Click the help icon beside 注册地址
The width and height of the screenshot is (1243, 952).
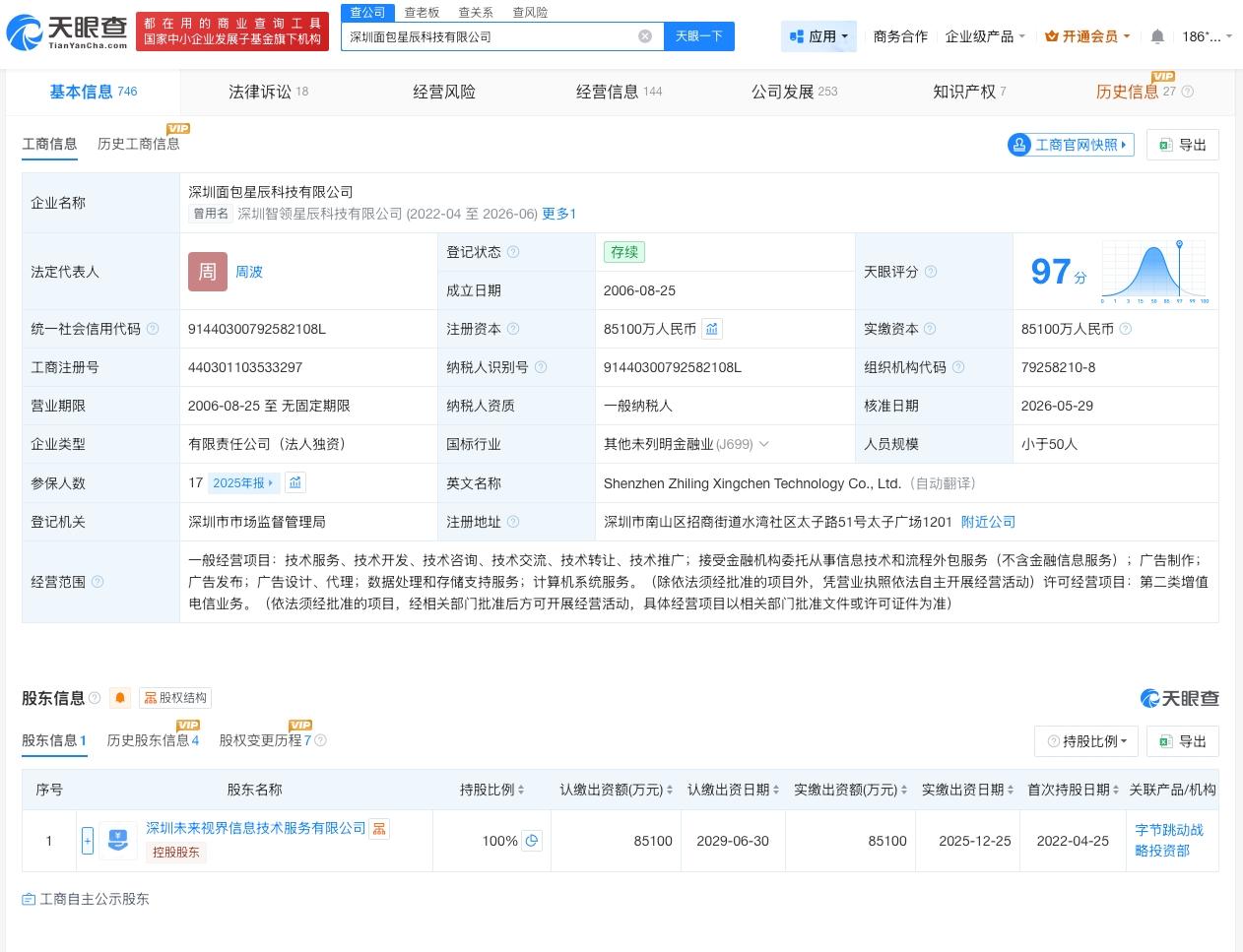[x=513, y=522]
